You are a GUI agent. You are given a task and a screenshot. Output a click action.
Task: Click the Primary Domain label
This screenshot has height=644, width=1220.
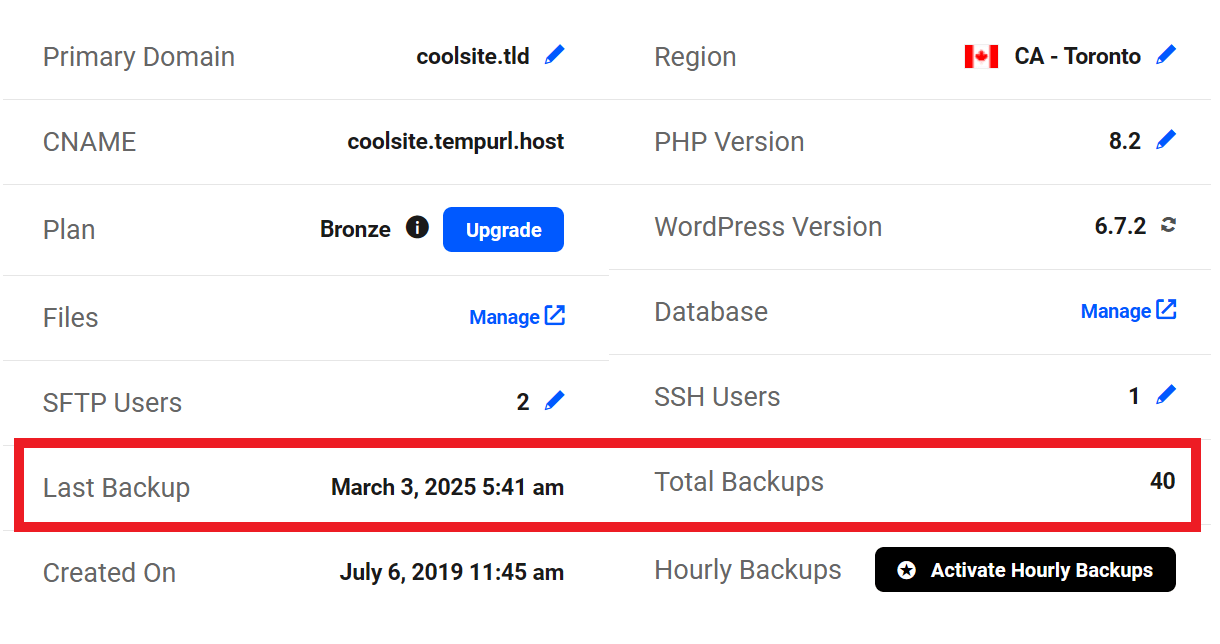pos(139,57)
